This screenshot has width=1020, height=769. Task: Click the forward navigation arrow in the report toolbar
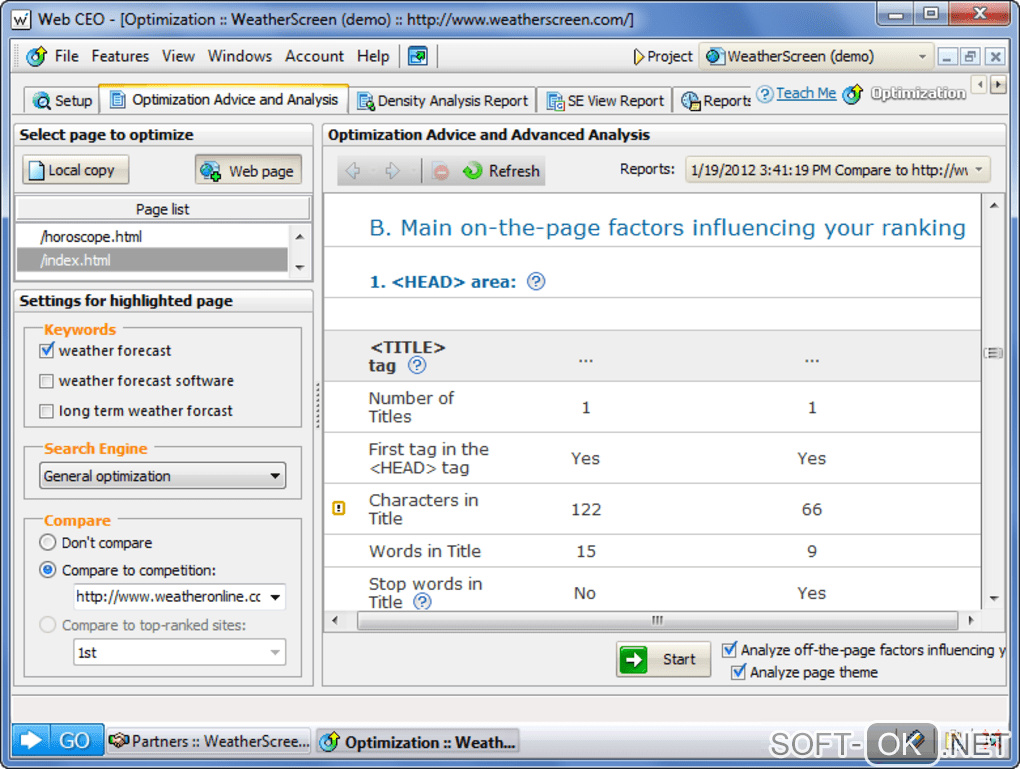tap(392, 171)
